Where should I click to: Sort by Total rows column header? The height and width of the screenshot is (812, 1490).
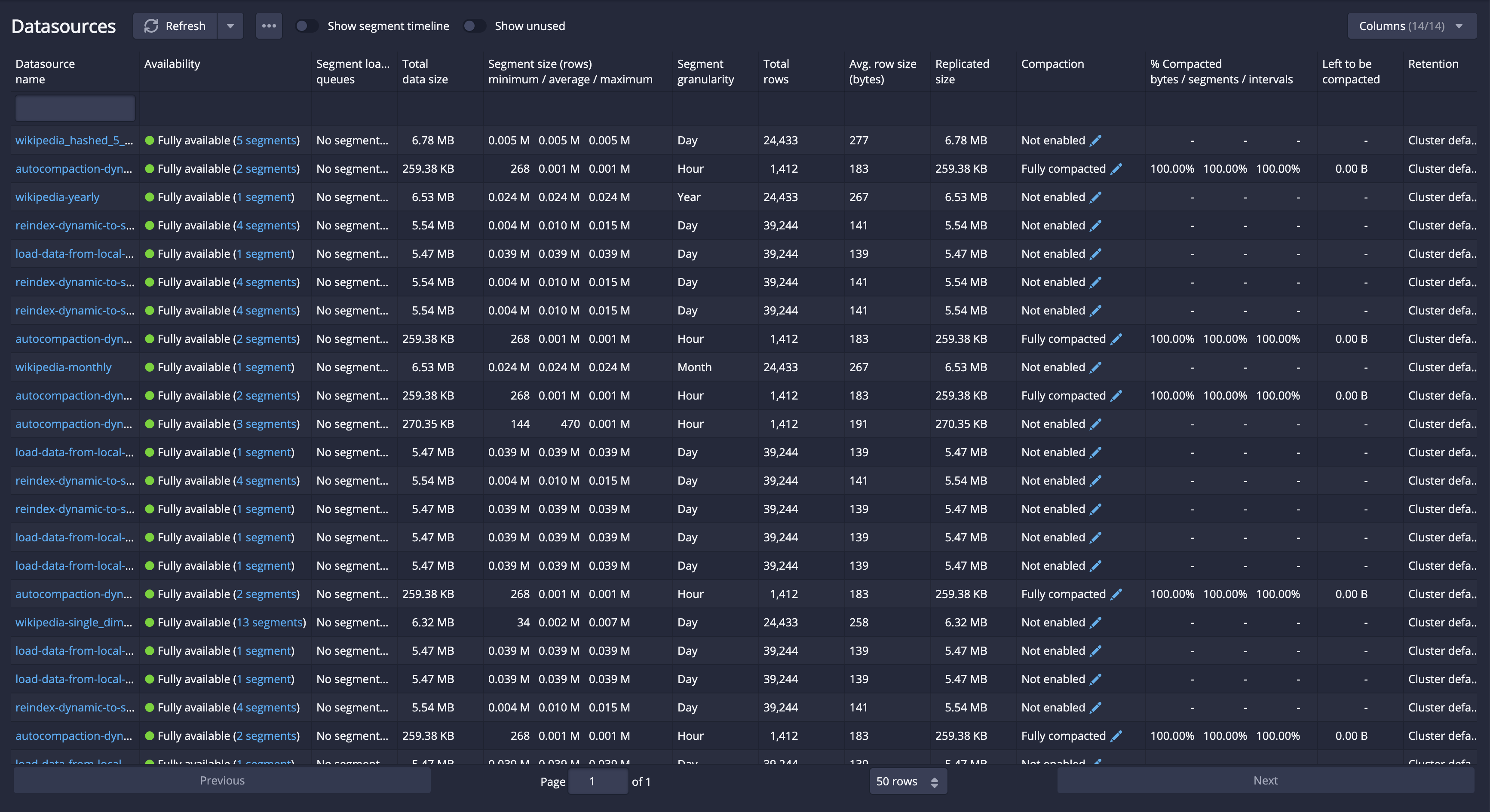pyautogui.click(x=776, y=72)
